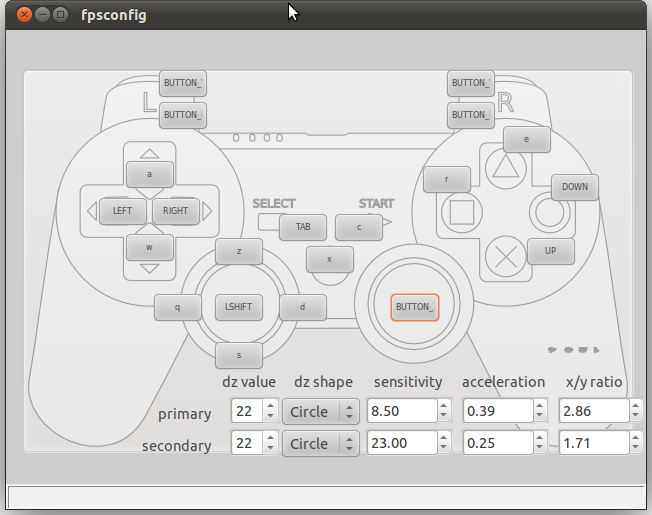Close the fpsconfig window
The width and height of the screenshot is (652, 515).
25,15
